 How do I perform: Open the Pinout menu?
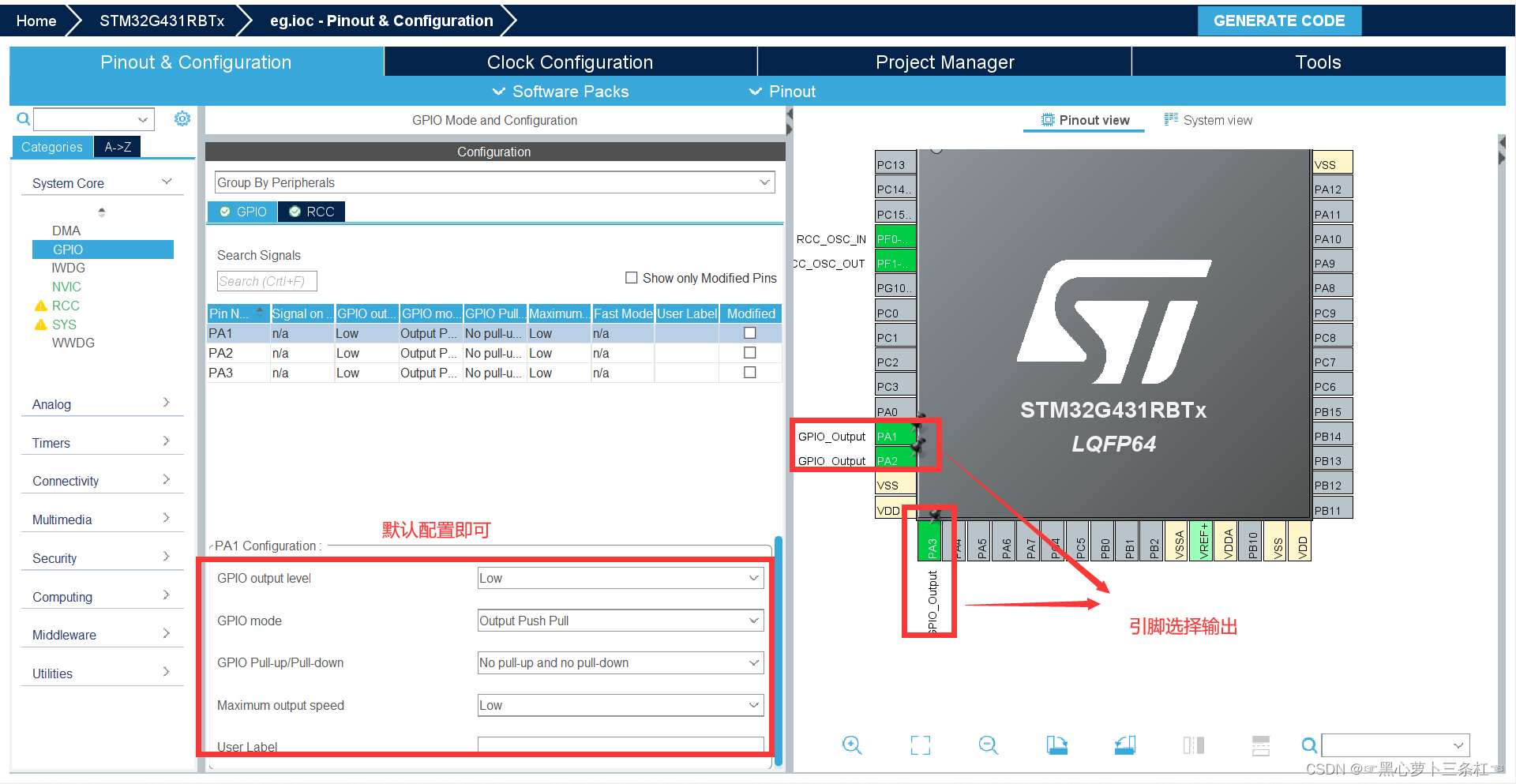(x=782, y=92)
